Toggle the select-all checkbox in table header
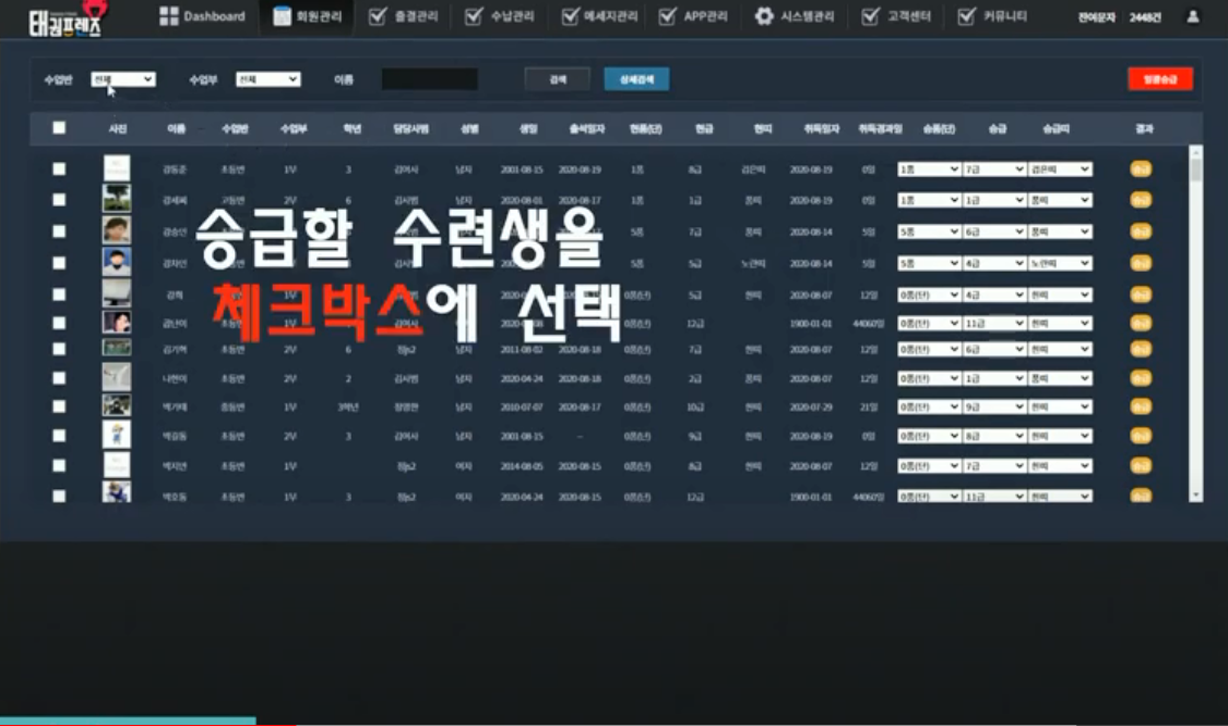The image size is (1228, 726). [x=59, y=128]
